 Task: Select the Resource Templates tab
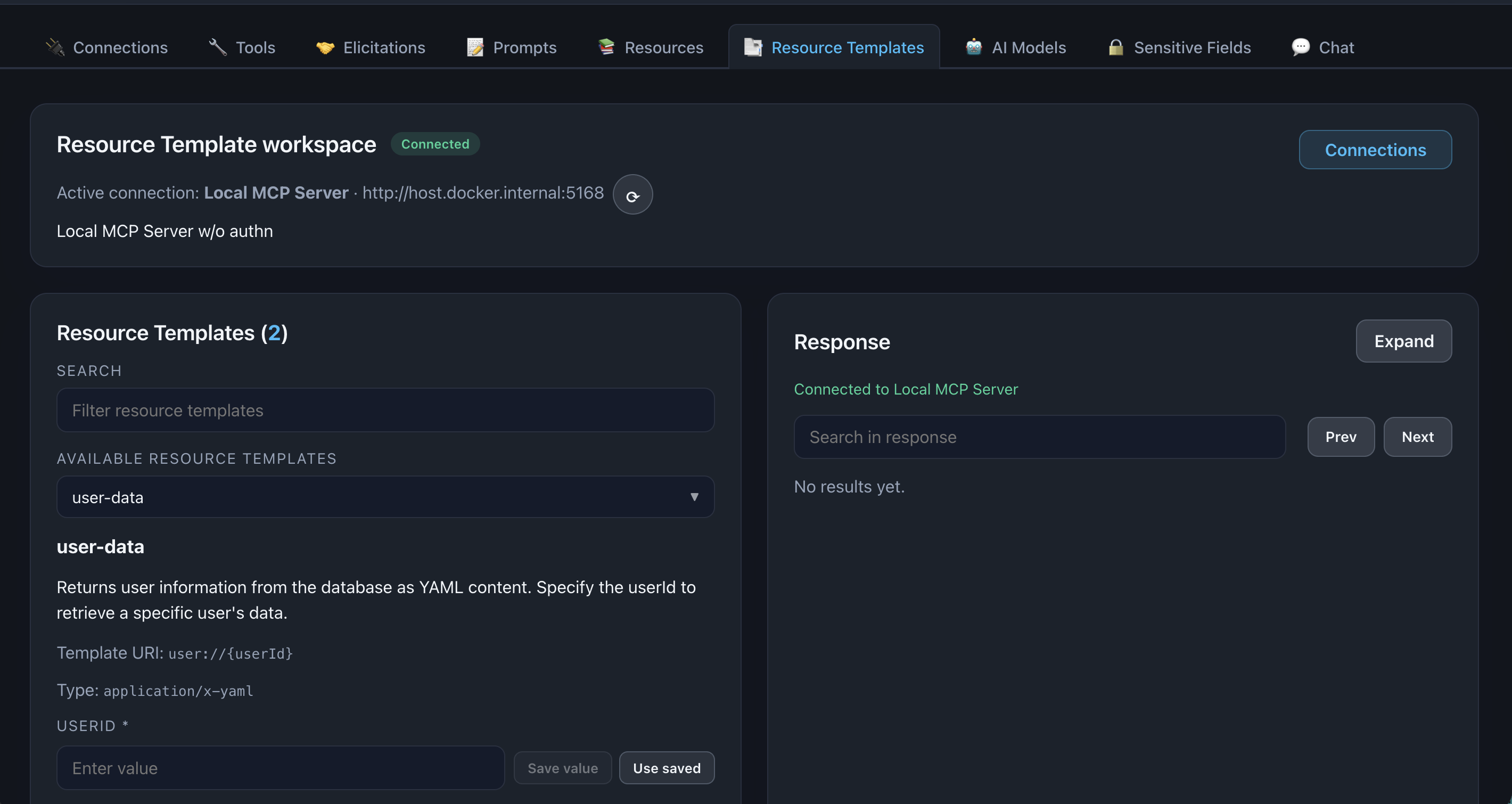[x=834, y=47]
